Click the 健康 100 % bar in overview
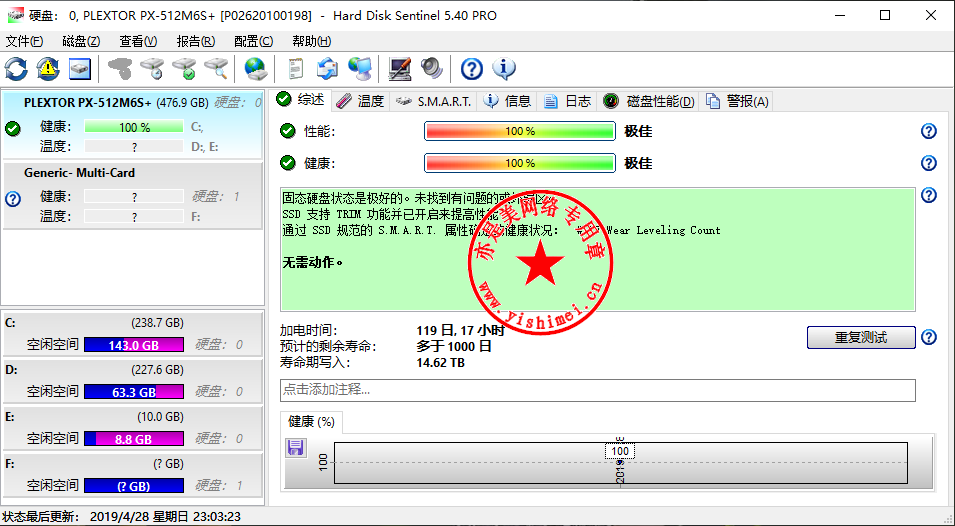Screen dimensions: 955x526 pos(520,163)
